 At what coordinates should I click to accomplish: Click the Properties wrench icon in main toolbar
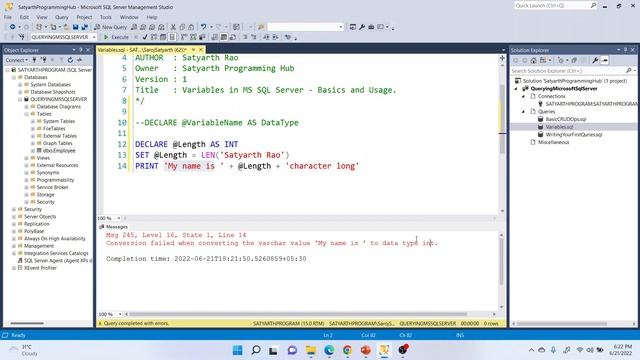click(362, 27)
